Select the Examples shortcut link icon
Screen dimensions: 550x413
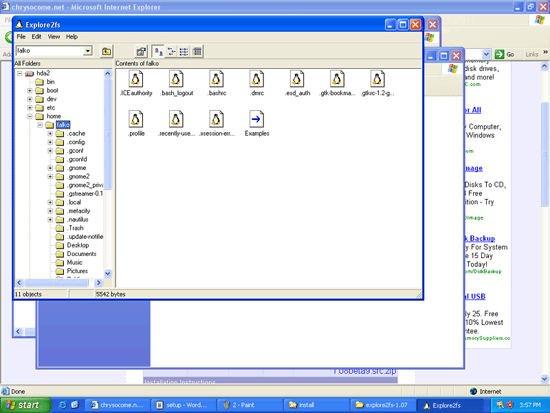pyautogui.click(x=256, y=119)
